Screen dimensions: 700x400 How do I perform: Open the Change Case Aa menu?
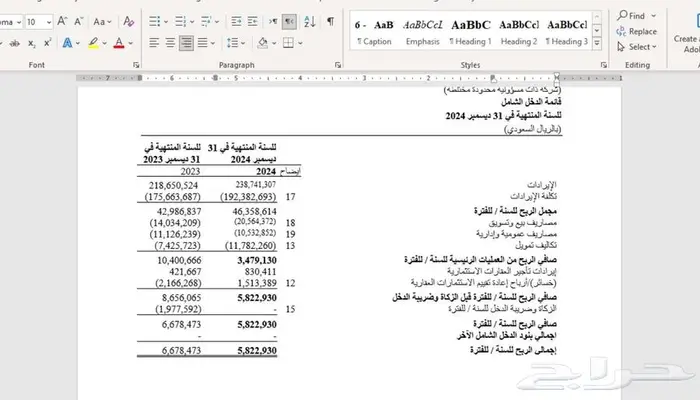pyautogui.click(x=102, y=21)
